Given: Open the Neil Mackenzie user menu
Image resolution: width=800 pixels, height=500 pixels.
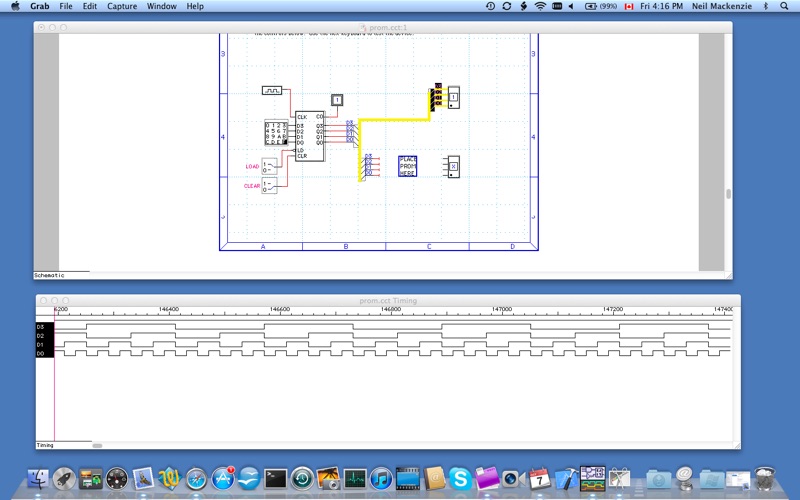Looking at the screenshot, I should (721, 6).
